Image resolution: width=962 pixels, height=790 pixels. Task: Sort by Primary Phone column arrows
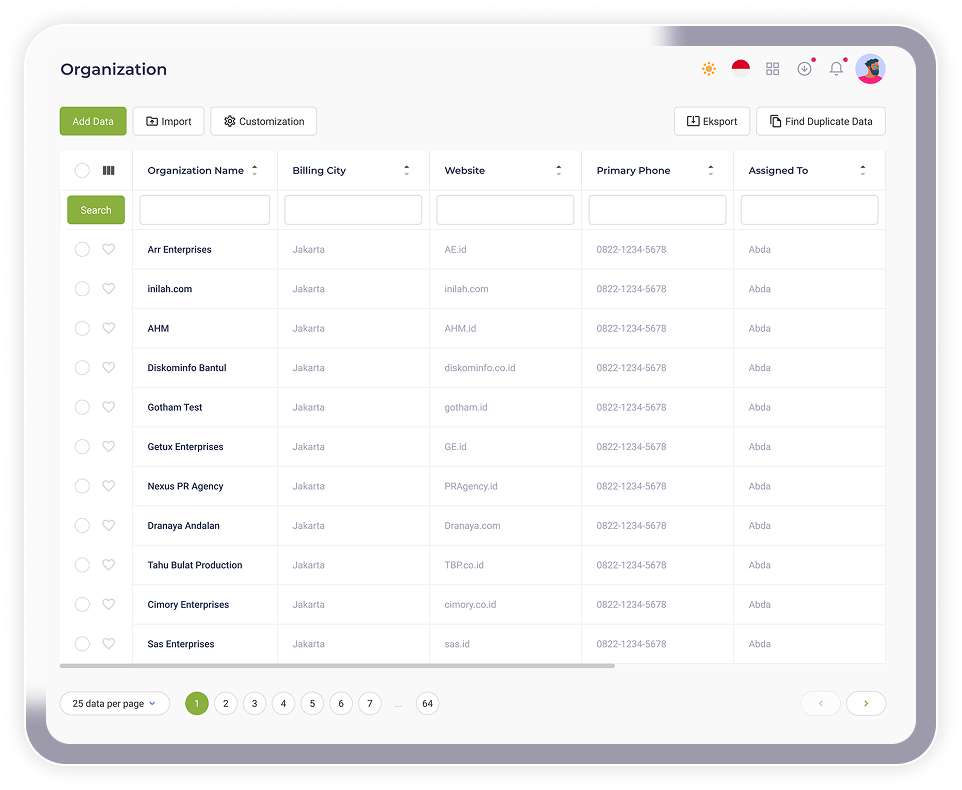pyautogui.click(x=710, y=171)
